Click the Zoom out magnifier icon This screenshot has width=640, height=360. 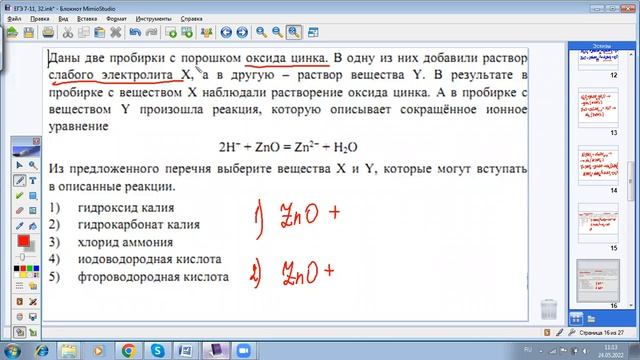coord(278,32)
